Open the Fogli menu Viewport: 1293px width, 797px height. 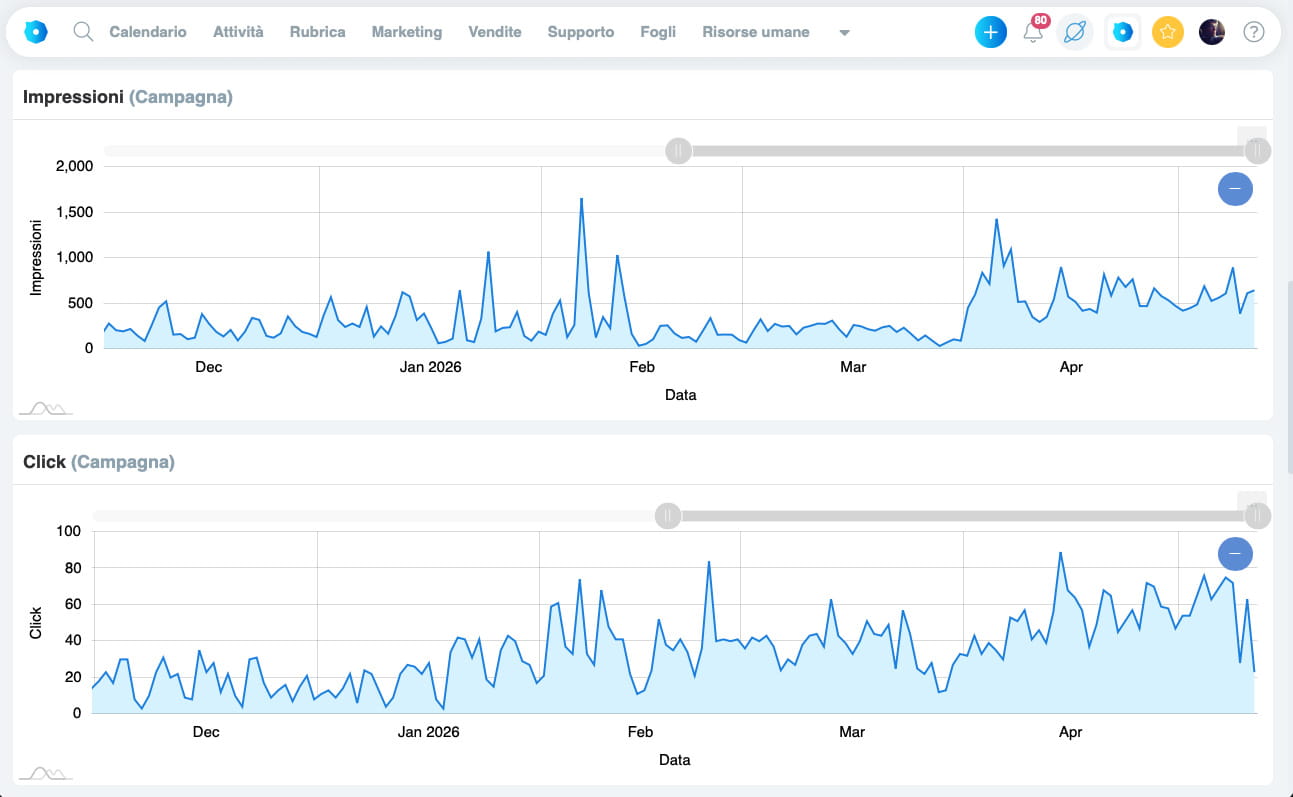point(658,32)
